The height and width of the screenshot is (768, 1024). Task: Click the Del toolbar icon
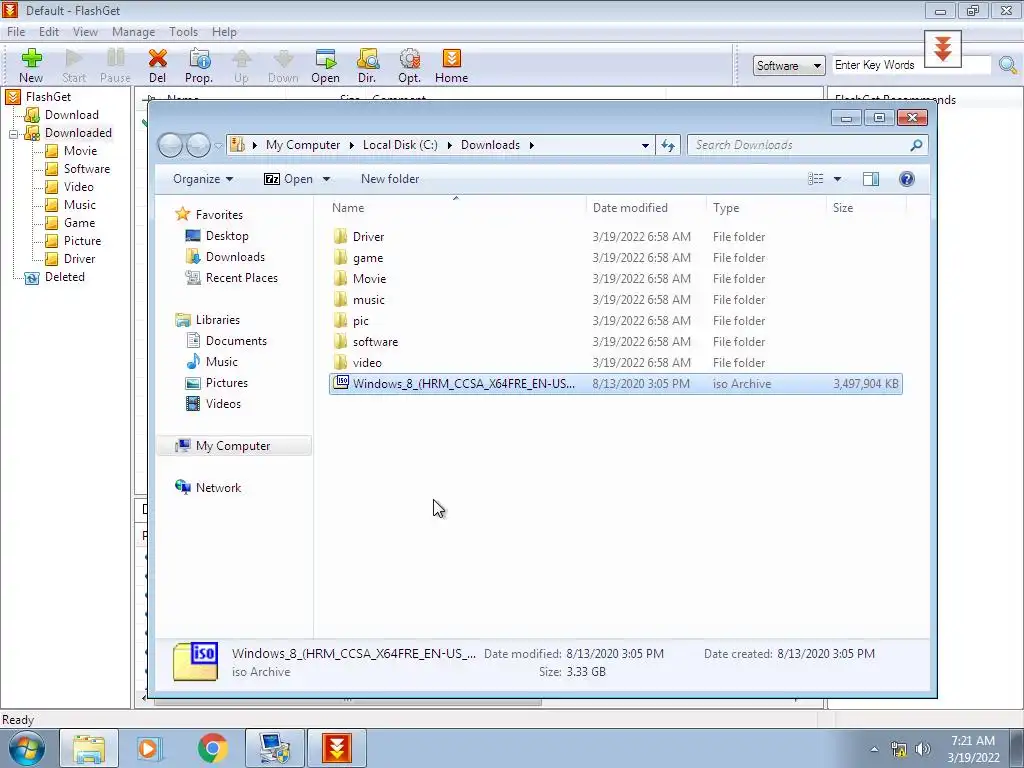coord(157,65)
